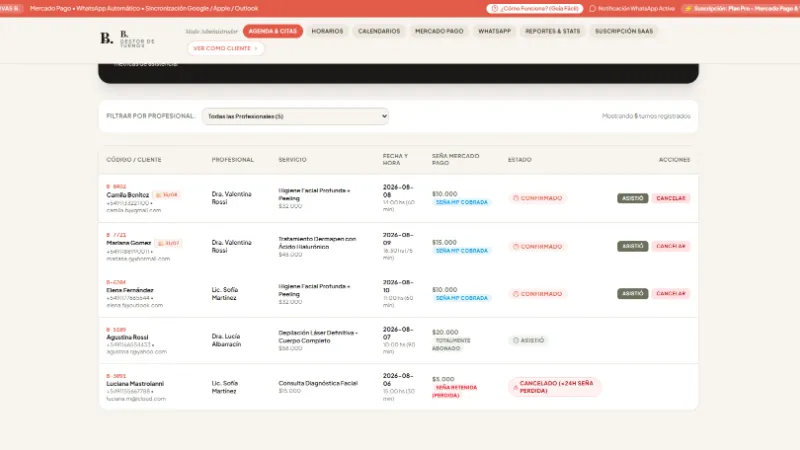The image size is (800, 450).
Task: Click Seña Mercado Pago column header
Action: (456, 159)
